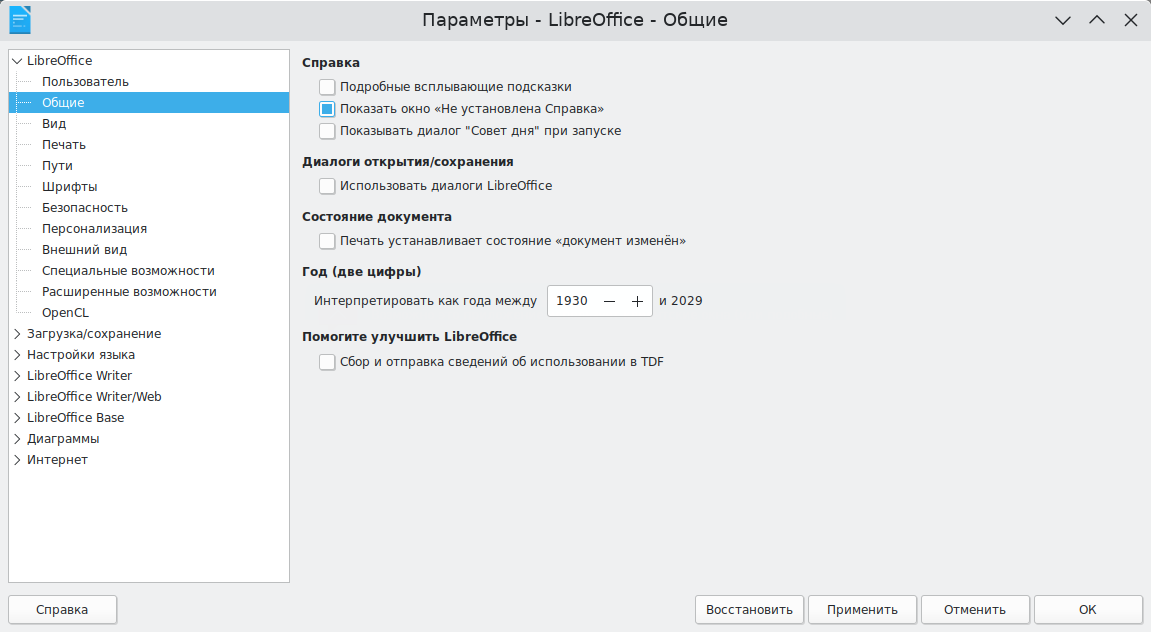Click the «Отменить» button
Image resolution: width=1151 pixels, height=632 pixels.
tap(975, 610)
